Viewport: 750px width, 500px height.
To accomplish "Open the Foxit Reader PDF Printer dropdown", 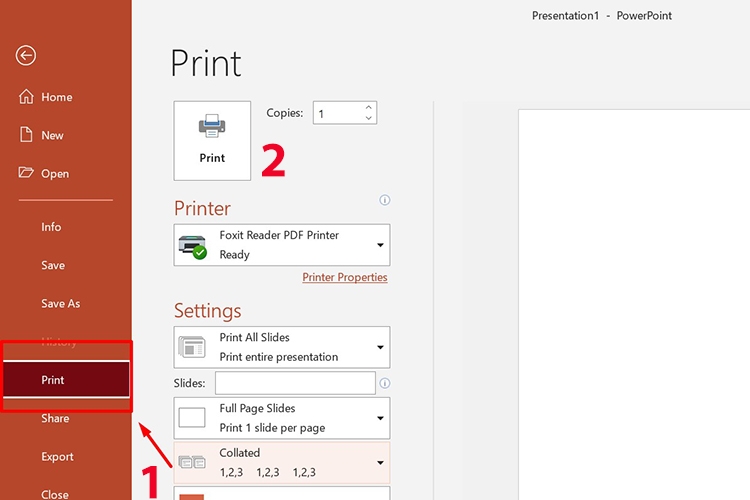I will tap(282, 245).
